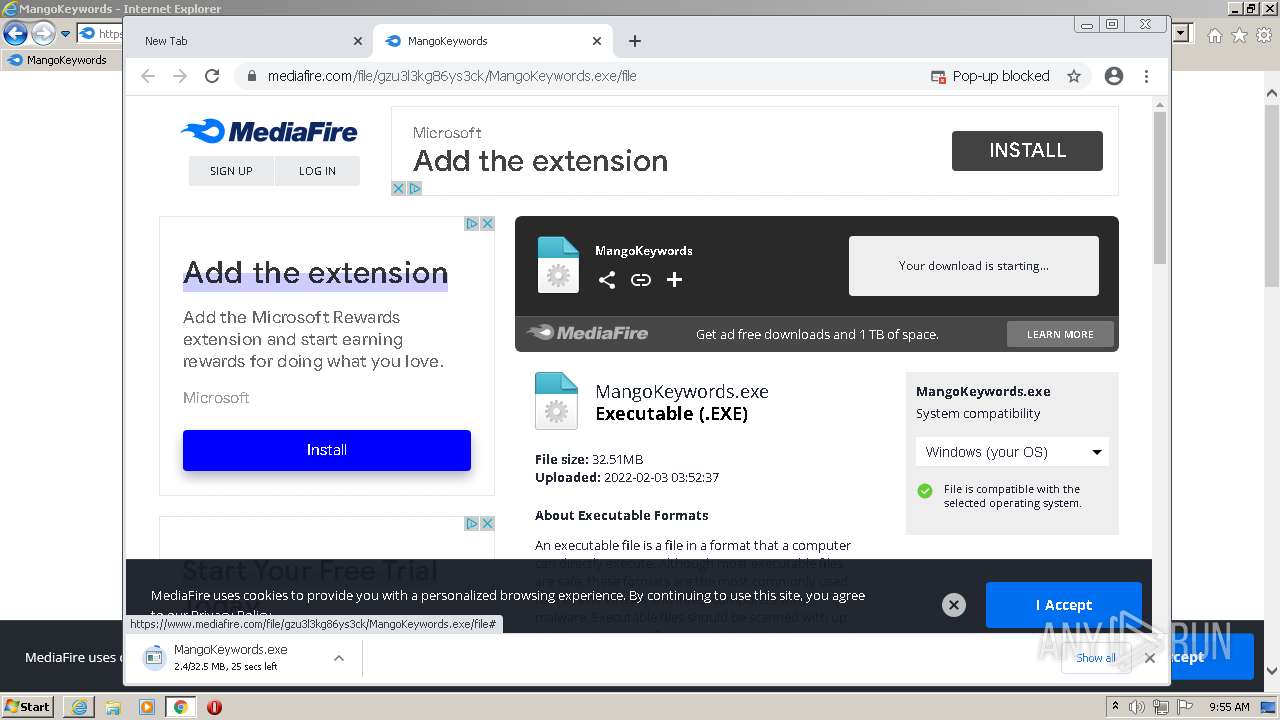Image resolution: width=1280 pixels, height=720 pixels.
Task: Click the Internet Explorer back button
Action: coord(15,34)
